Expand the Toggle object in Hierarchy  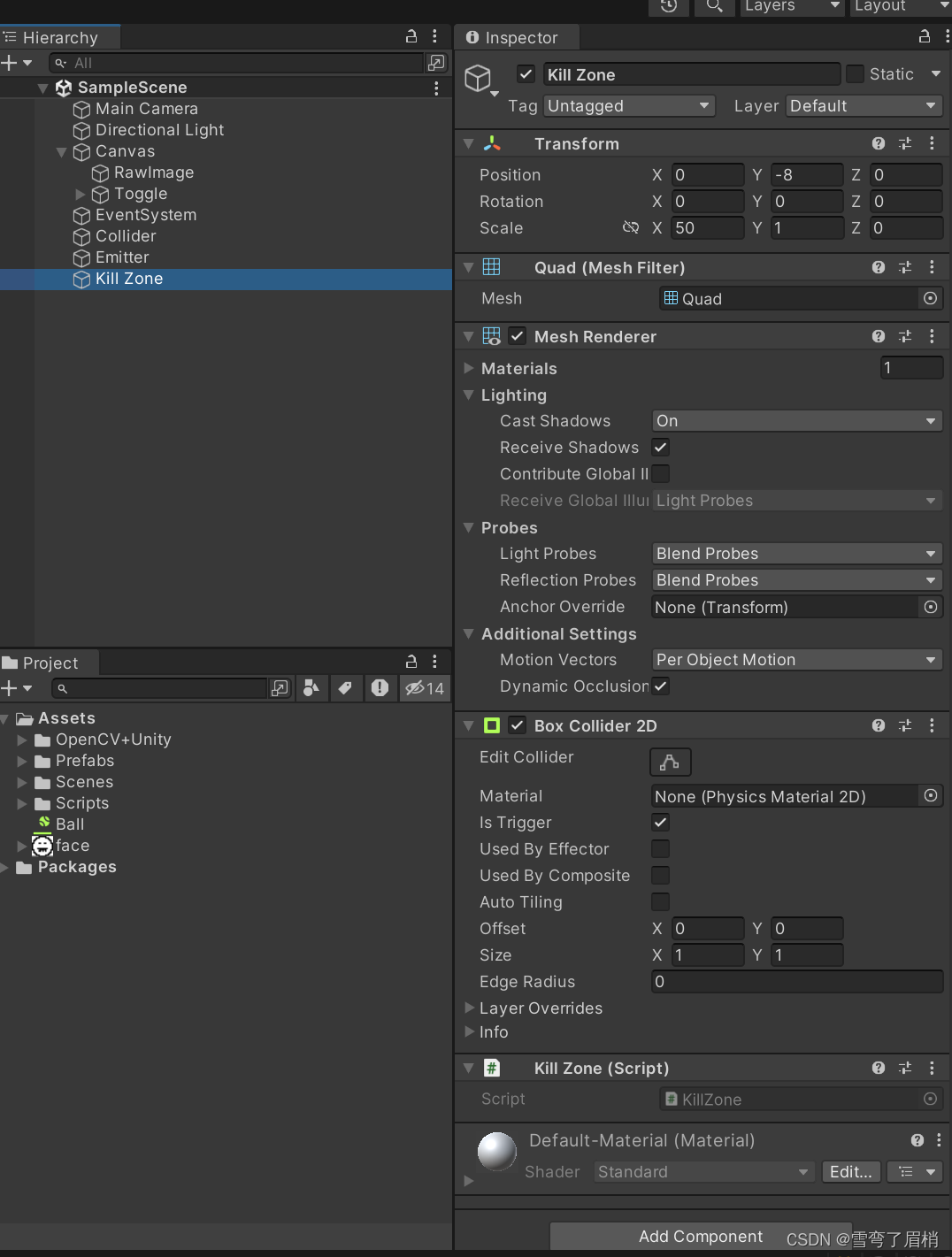81,194
